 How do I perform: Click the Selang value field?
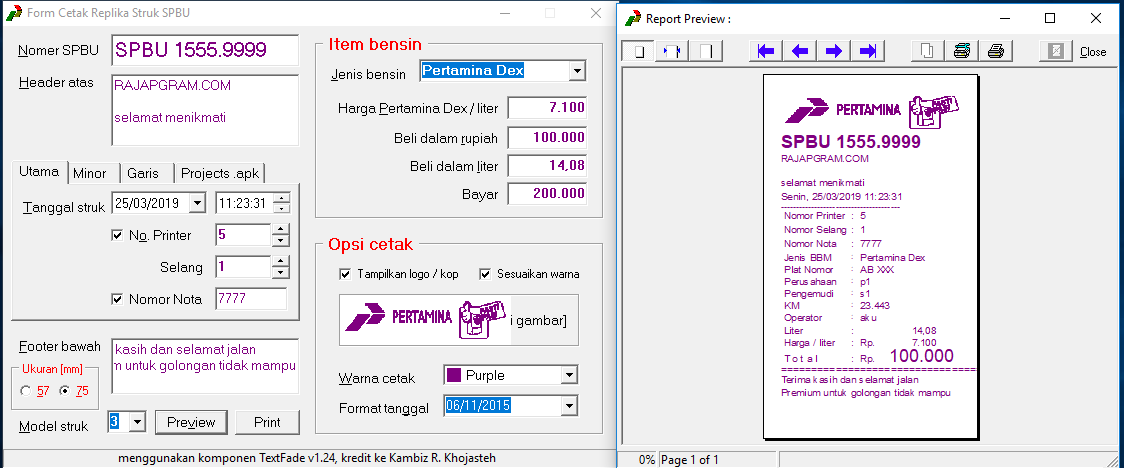point(243,267)
